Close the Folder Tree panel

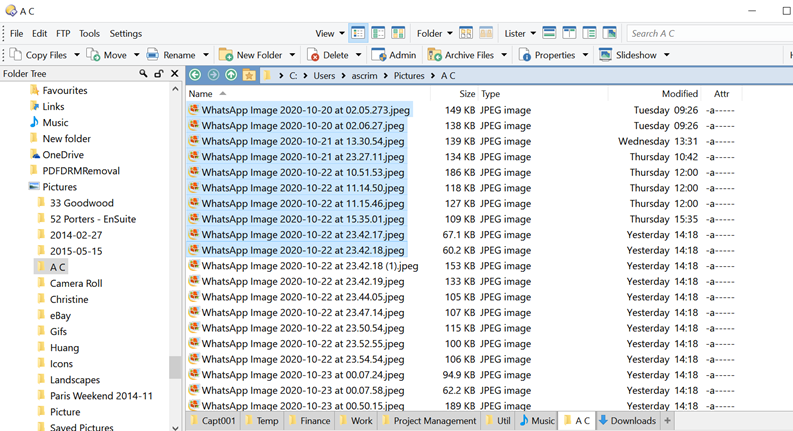tap(174, 73)
